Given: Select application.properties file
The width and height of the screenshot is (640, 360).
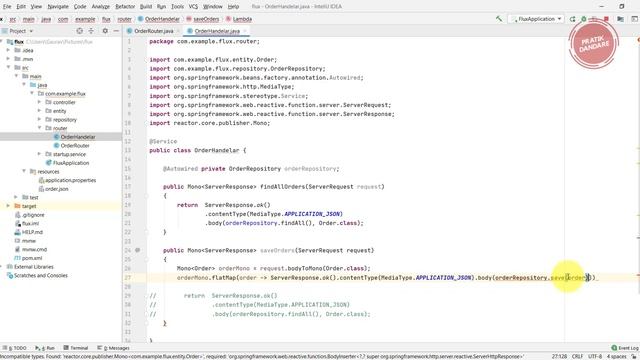Looking at the screenshot, I should click(70, 180).
